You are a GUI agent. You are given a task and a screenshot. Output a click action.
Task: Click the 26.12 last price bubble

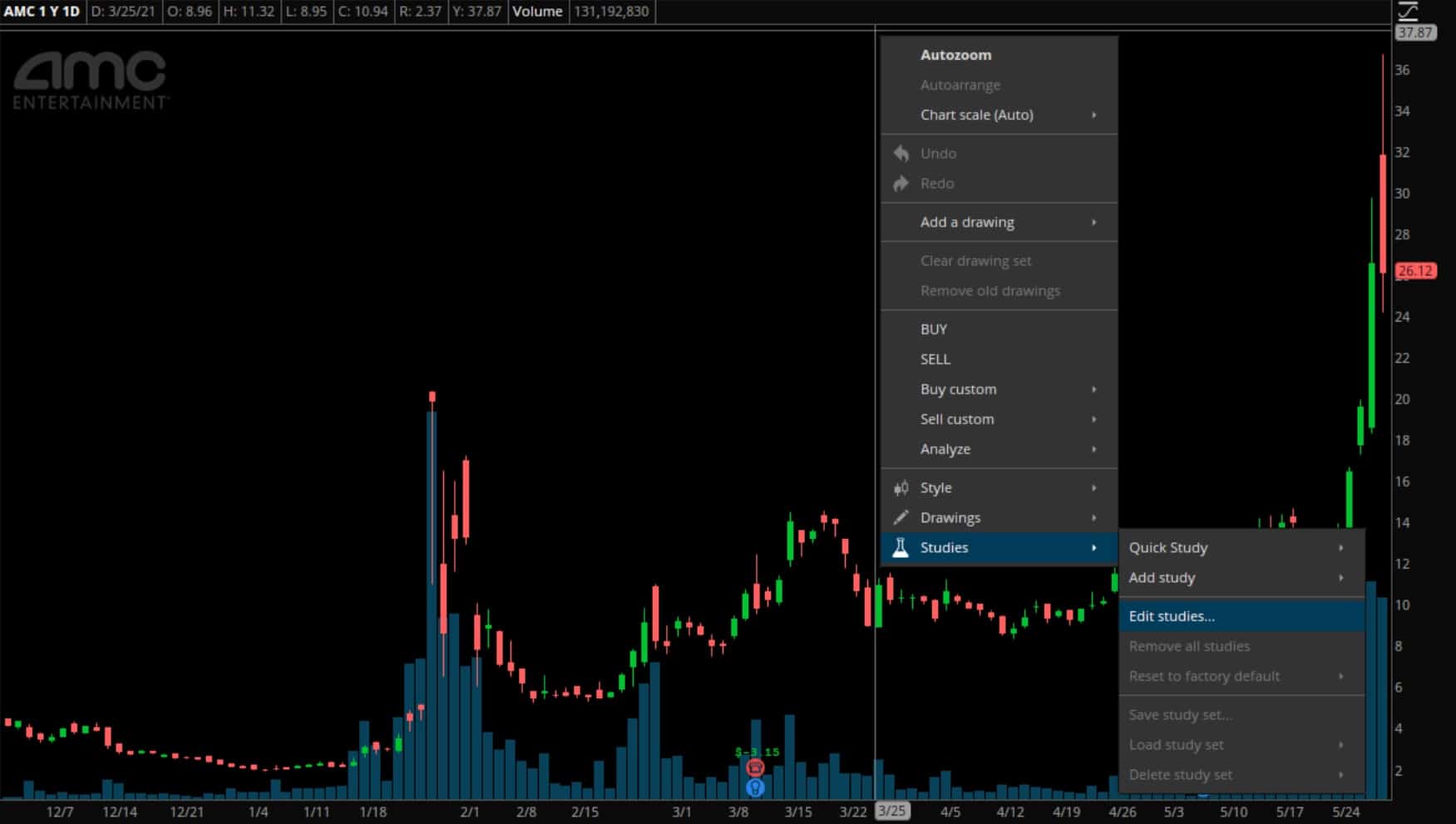pos(1415,271)
